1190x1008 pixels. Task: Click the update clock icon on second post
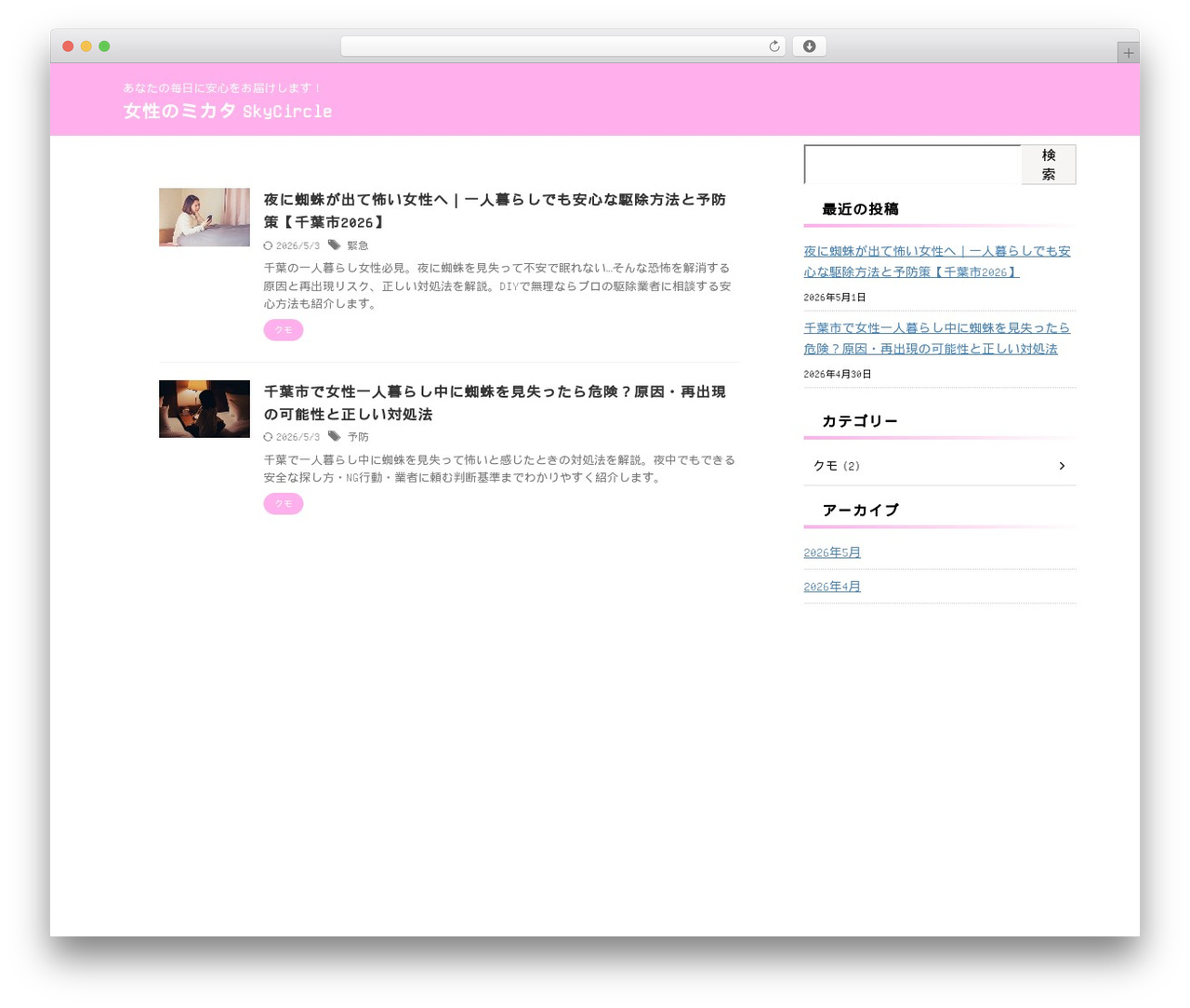point(268,437)
